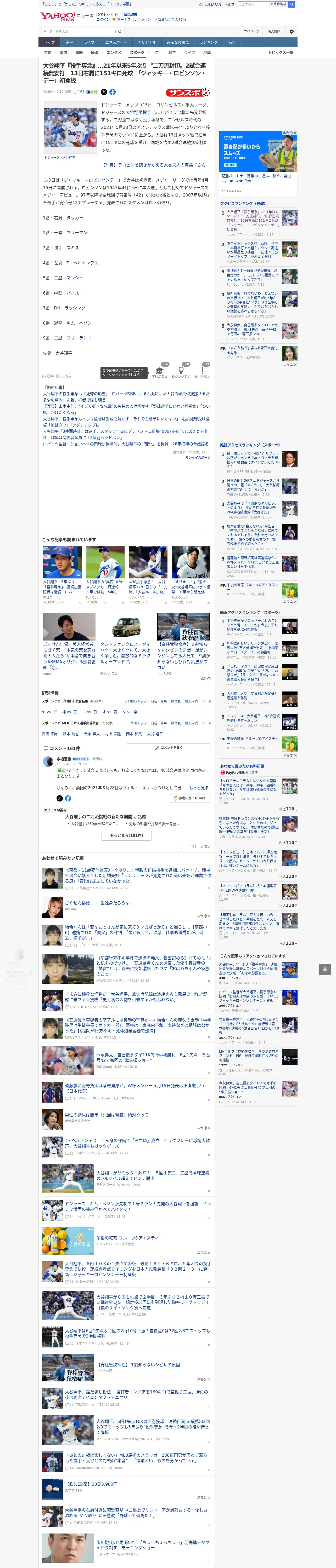Viewport: 336px width, 1568px height.
Task: Click the back-to-top arrow button
Action: tap(325, 969)
